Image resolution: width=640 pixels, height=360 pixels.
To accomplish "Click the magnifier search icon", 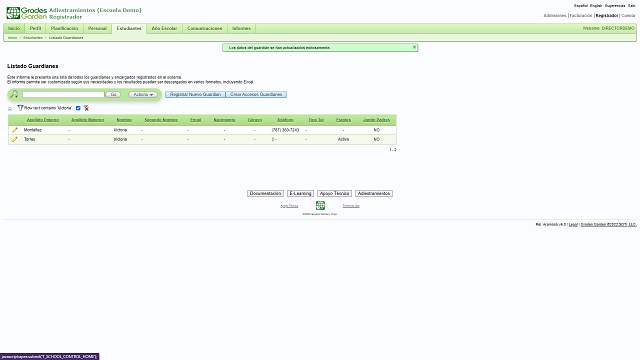I will pos(14,94).
